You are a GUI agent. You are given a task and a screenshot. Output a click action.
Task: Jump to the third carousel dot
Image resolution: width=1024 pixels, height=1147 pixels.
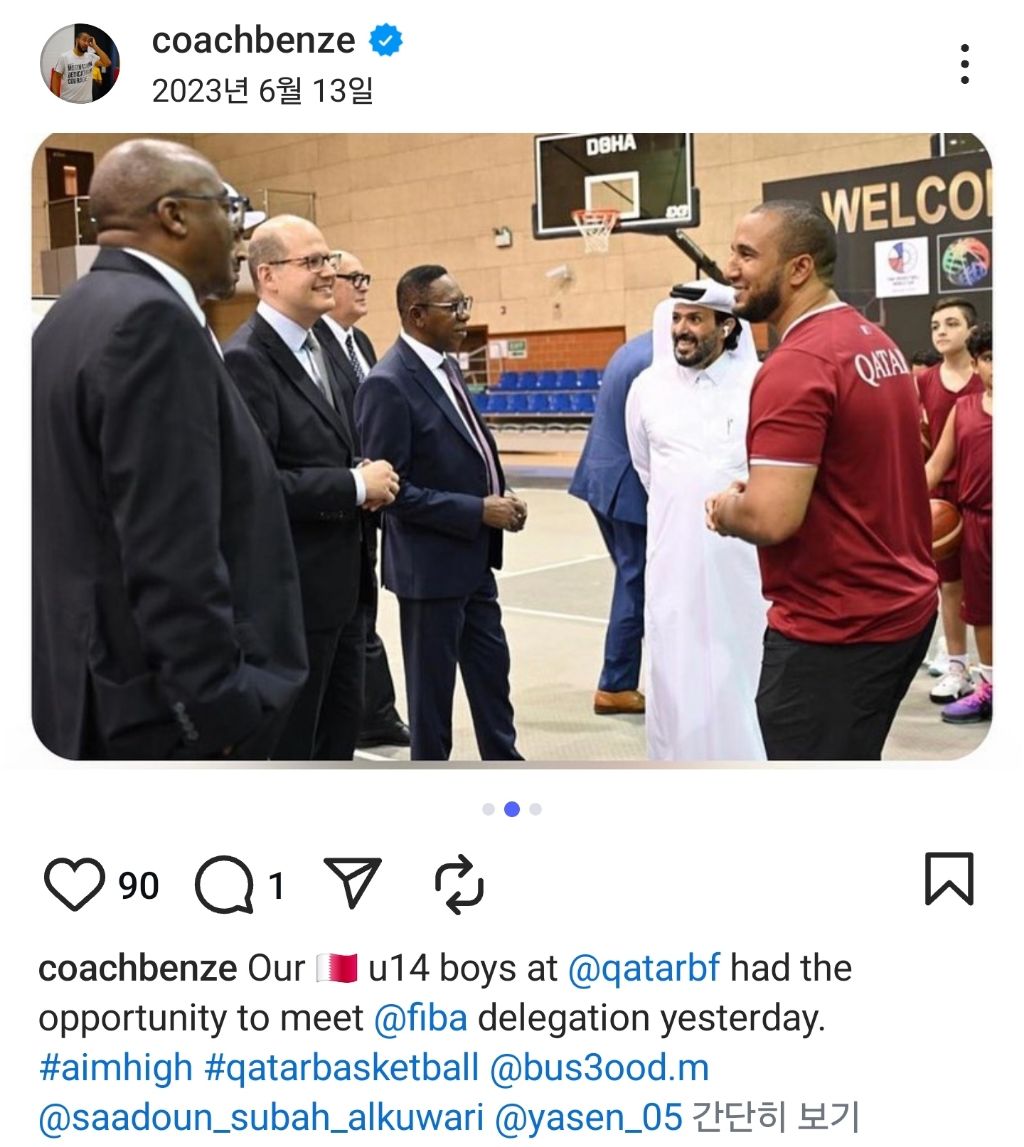coord(535,809)
